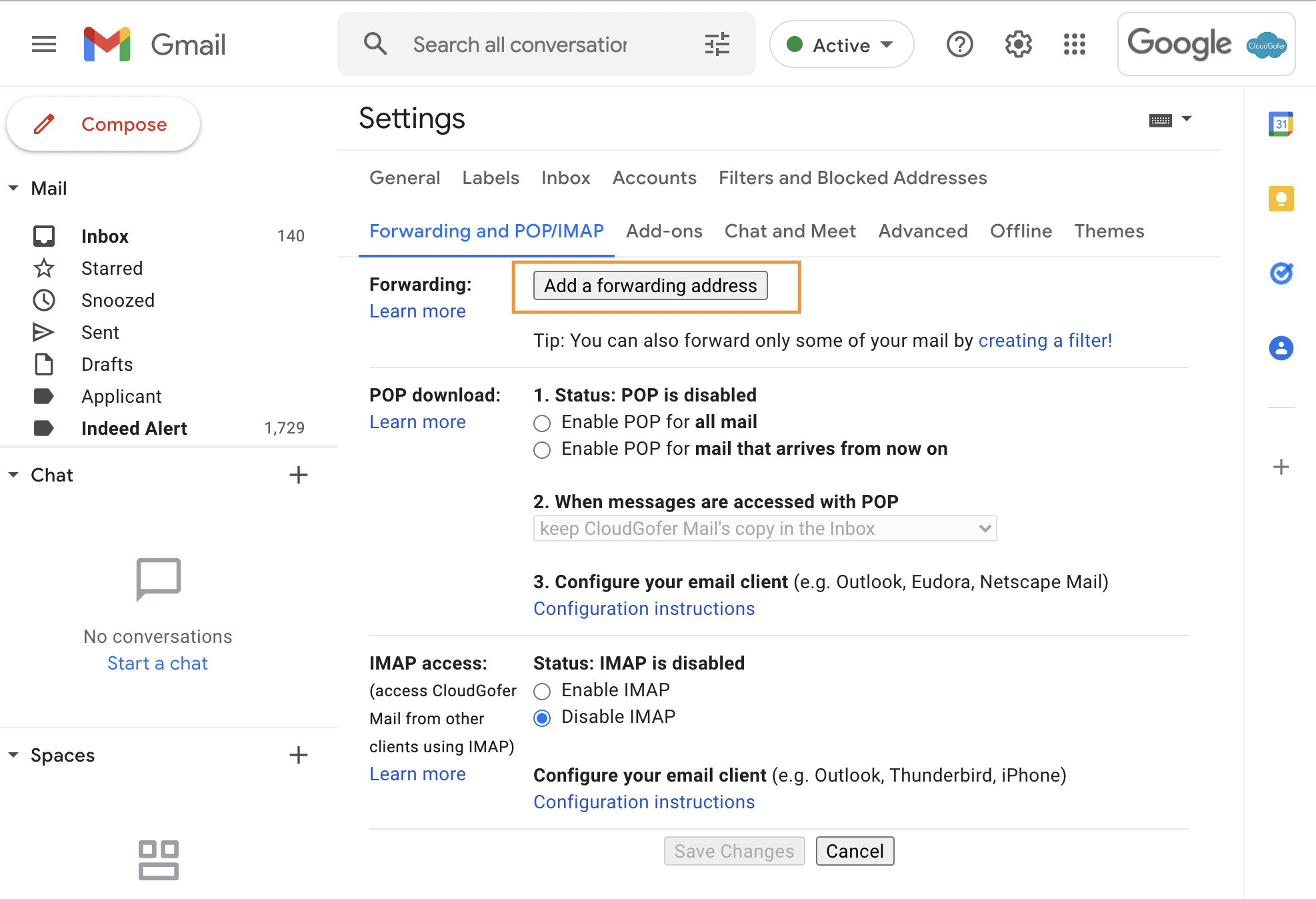The height and width of the screenshot is (899, 1316).
Task: Collapse the Mail section
Action: [13, 188]
